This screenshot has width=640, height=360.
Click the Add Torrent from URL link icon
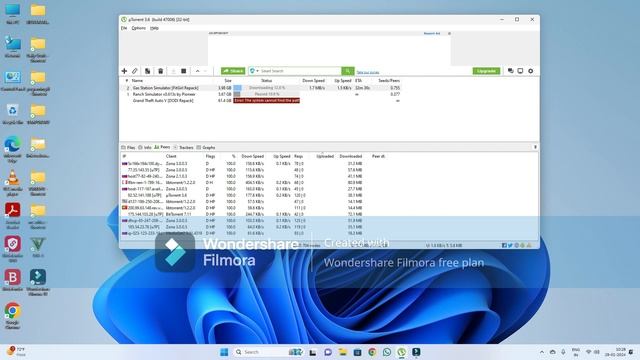135,71
